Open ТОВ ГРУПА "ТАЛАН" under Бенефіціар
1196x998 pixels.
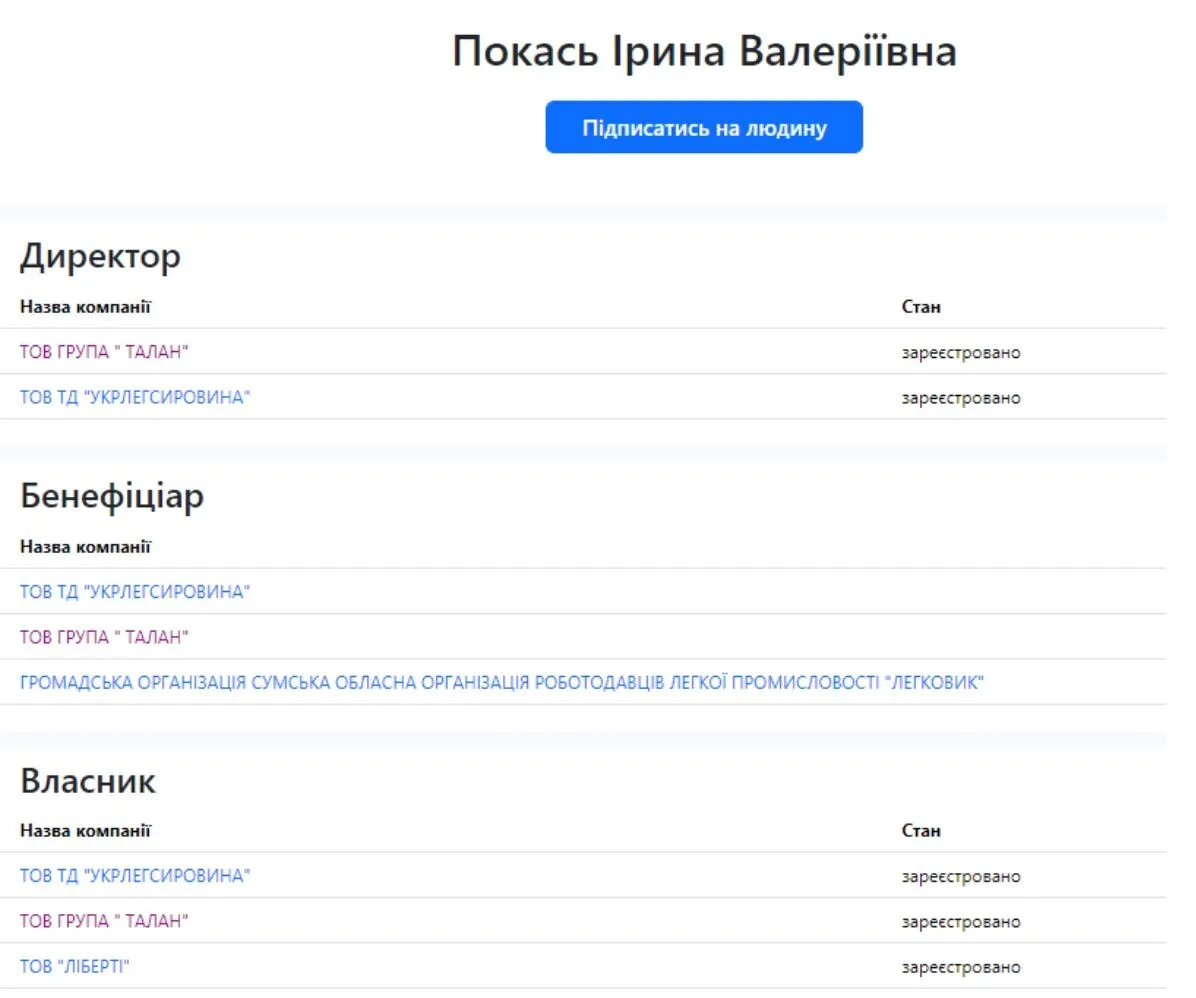104,636
